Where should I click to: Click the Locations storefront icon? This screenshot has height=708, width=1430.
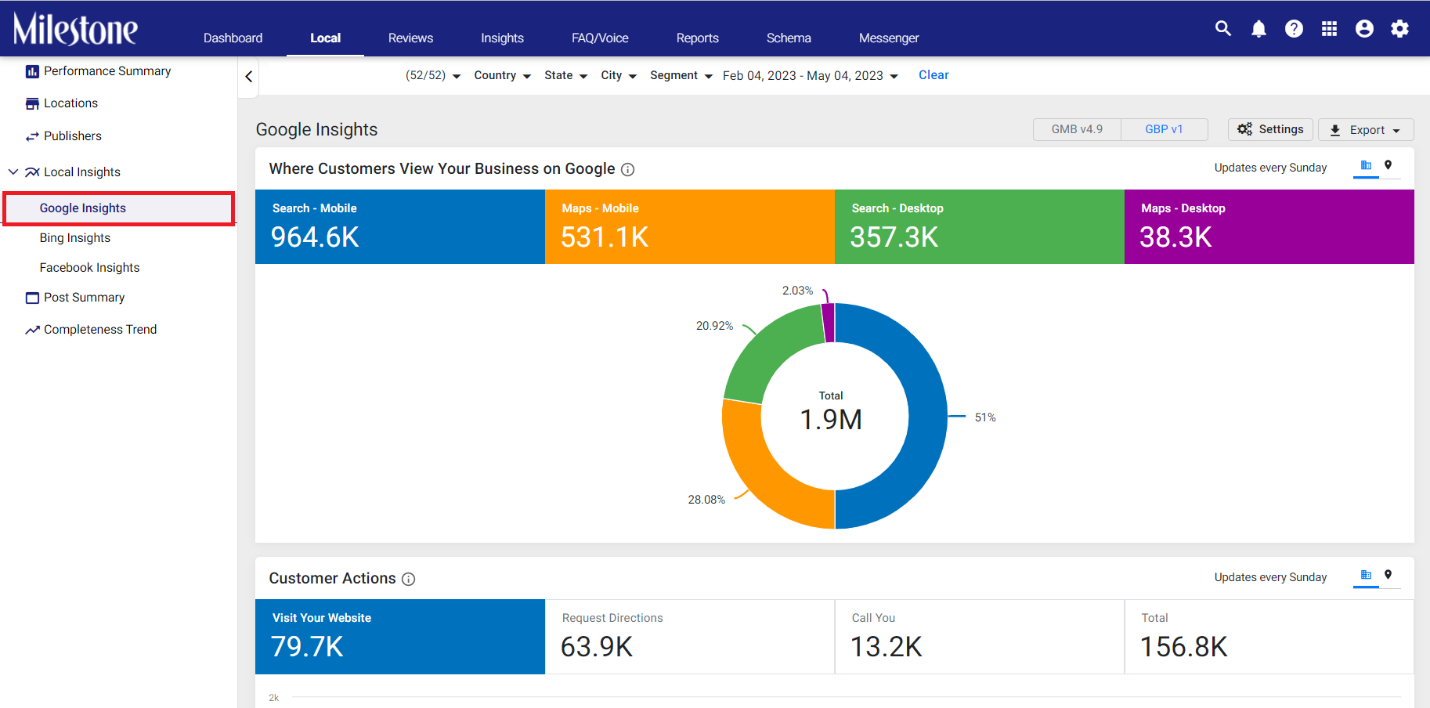coord(32,103)
